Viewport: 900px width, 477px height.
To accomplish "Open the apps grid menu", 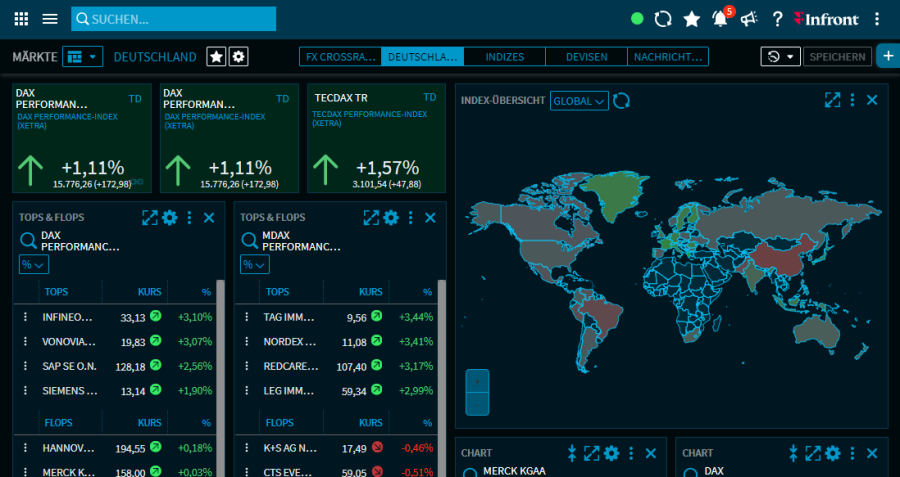I will (x=22, y=19).
